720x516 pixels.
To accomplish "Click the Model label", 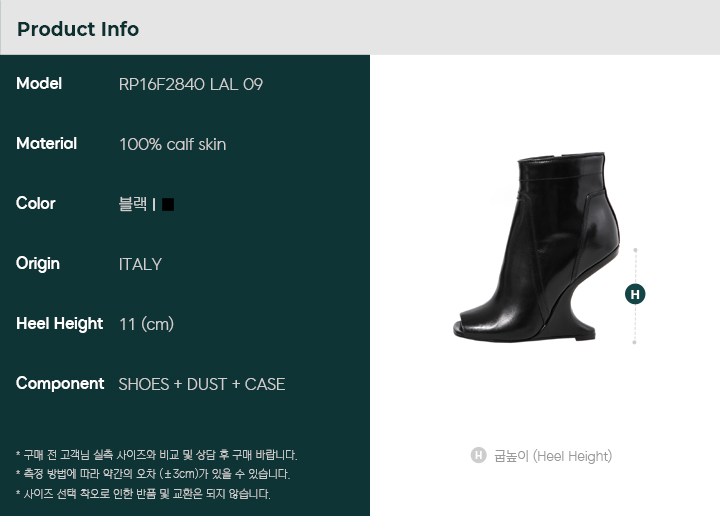I will tap(39, 84).
